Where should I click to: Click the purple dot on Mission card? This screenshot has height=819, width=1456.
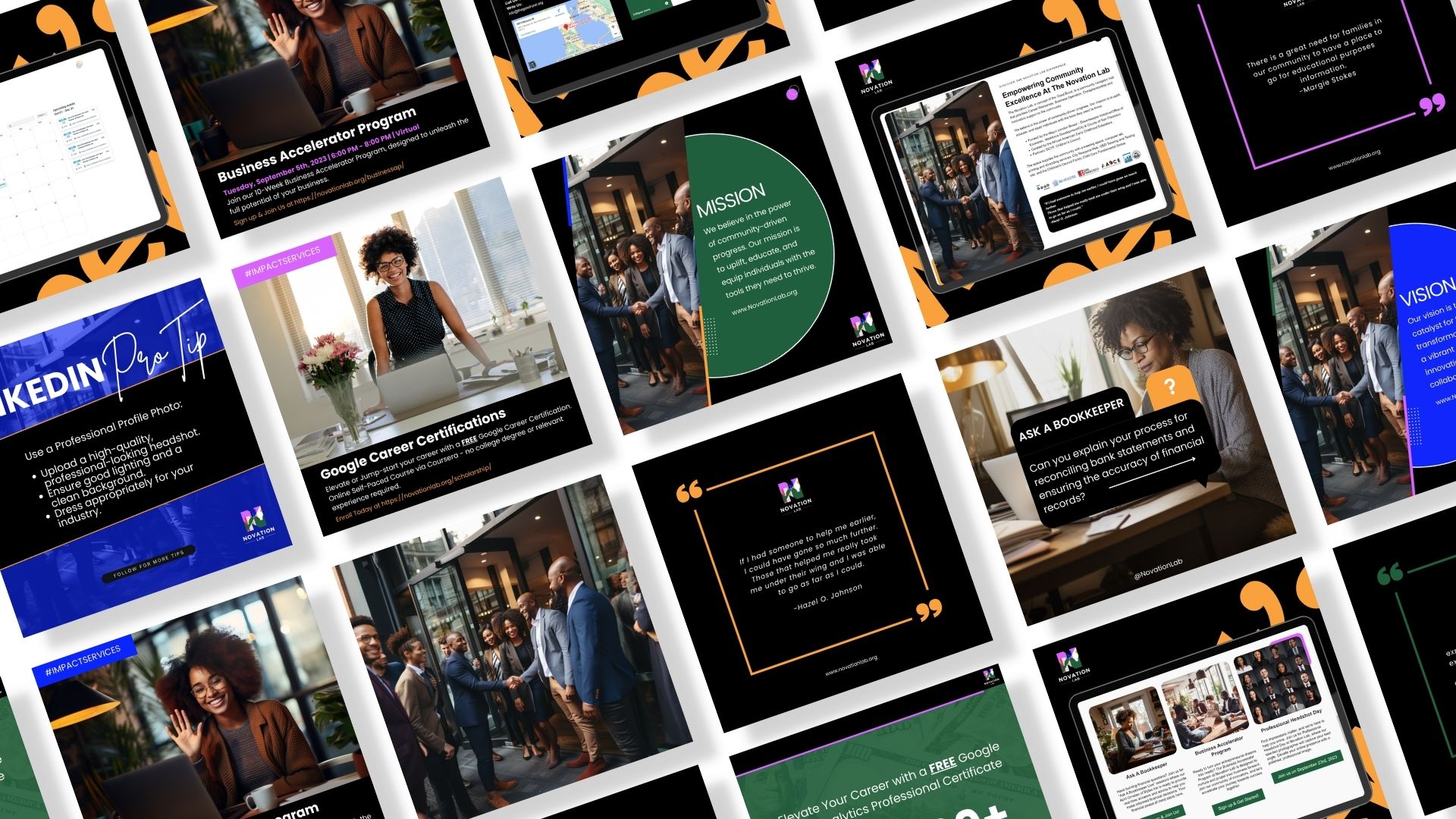click(x=792, y=93)
